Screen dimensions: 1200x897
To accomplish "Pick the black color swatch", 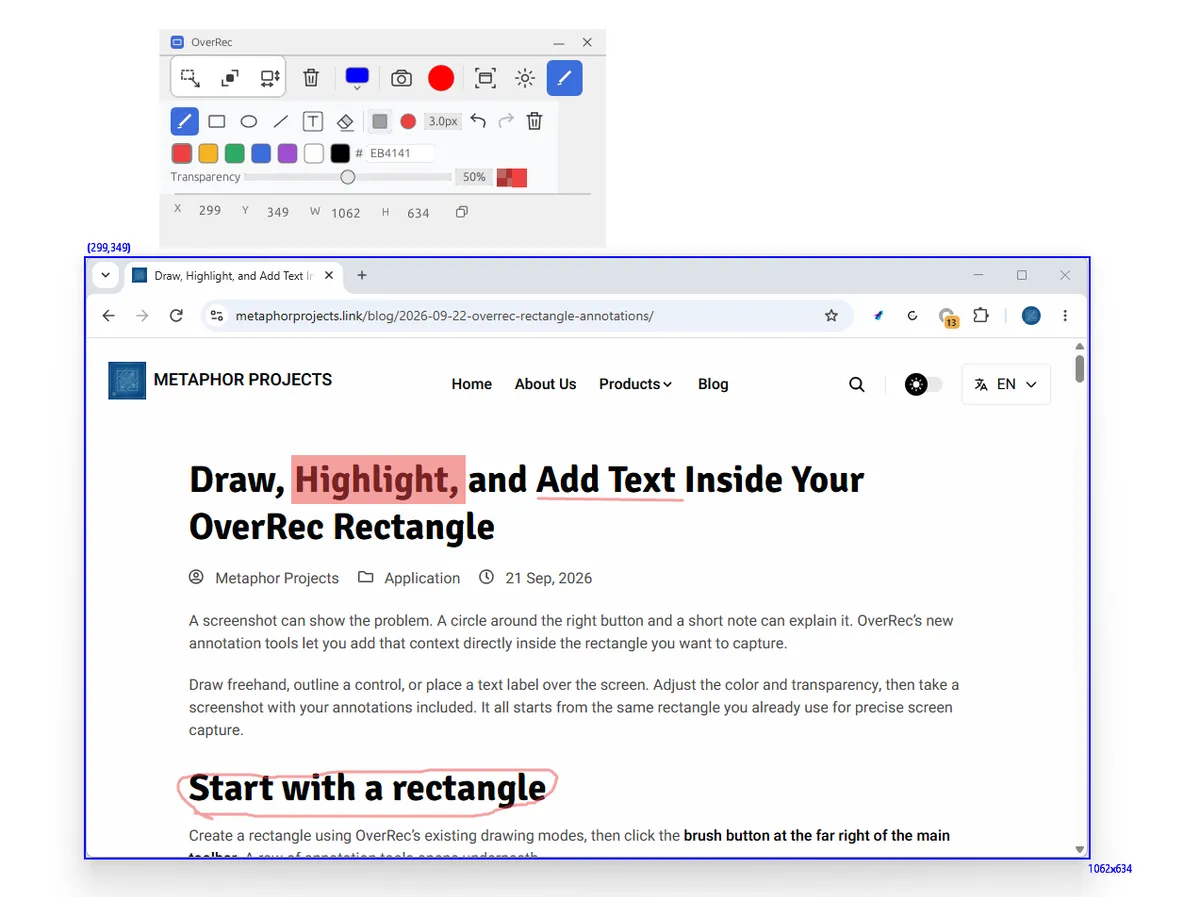I will coord(340,153).
